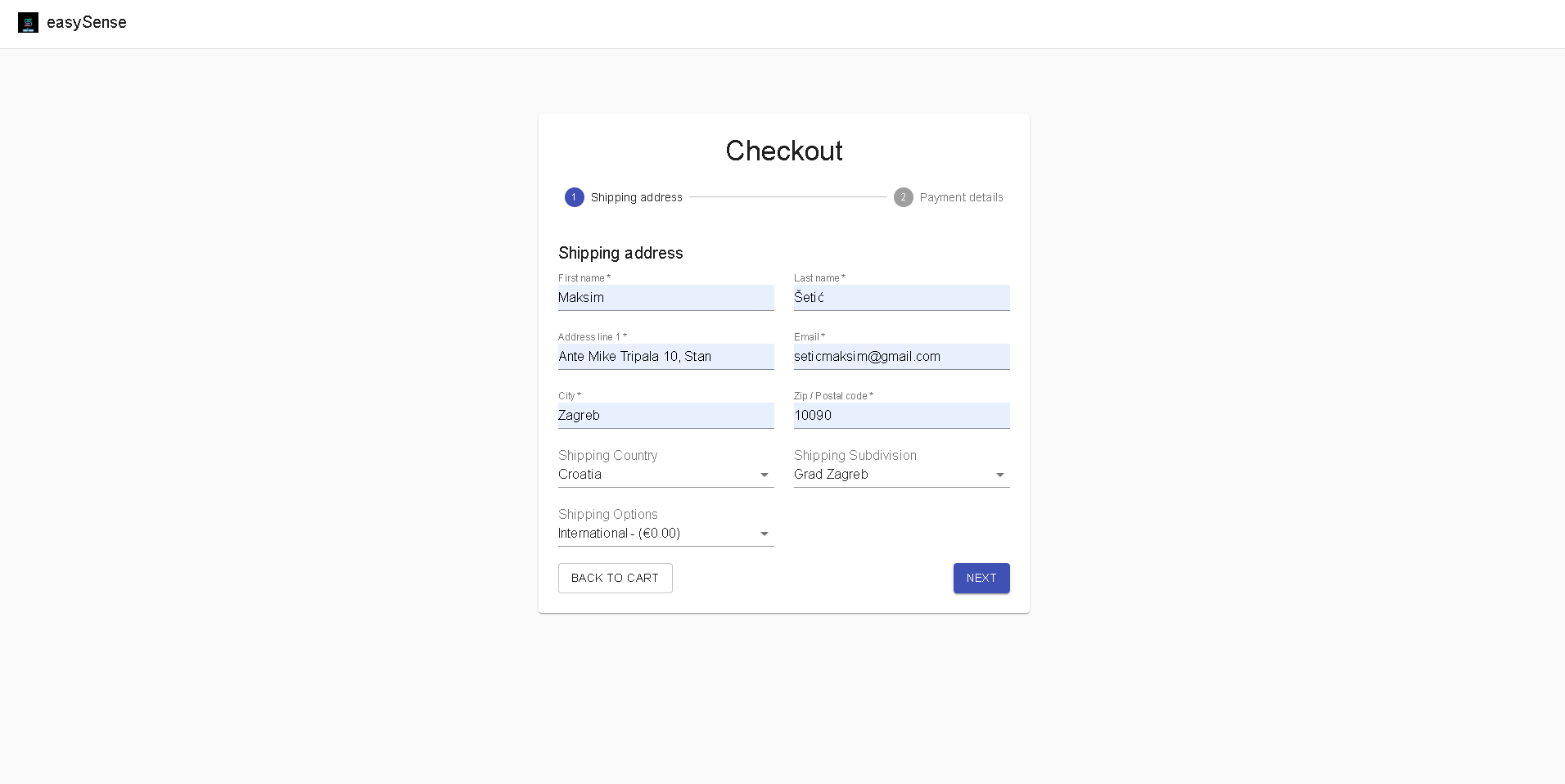Open the Shipping Options dropdown
The image size is (1565, 784).
pyautogui.click(x=655, y=534)
